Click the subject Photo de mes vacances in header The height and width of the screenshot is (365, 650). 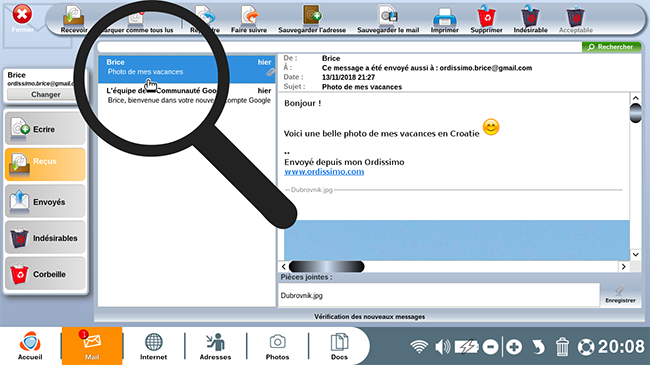click(362, 87)
